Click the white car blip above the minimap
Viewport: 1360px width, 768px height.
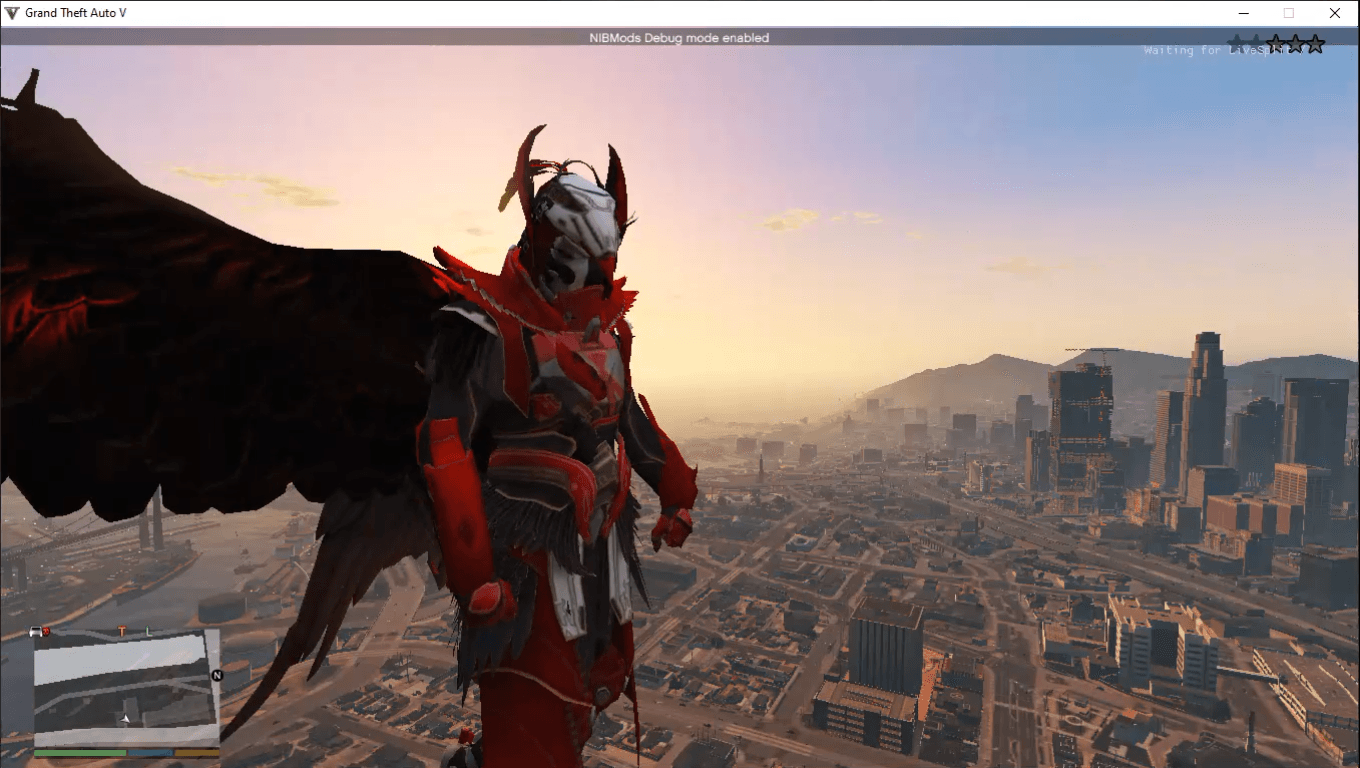coord(36,631)
